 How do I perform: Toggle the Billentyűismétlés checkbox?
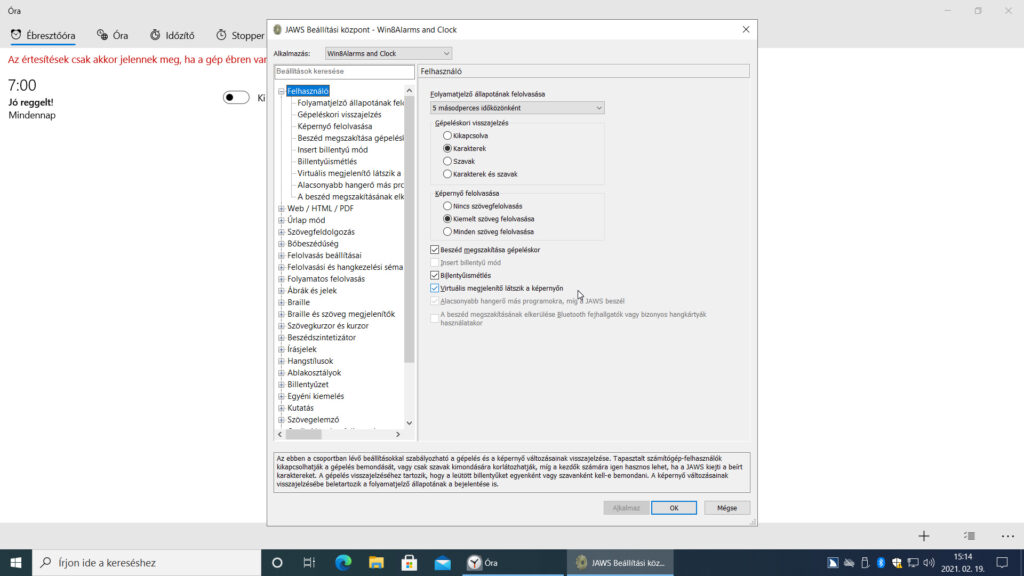(x=434, y=276)
